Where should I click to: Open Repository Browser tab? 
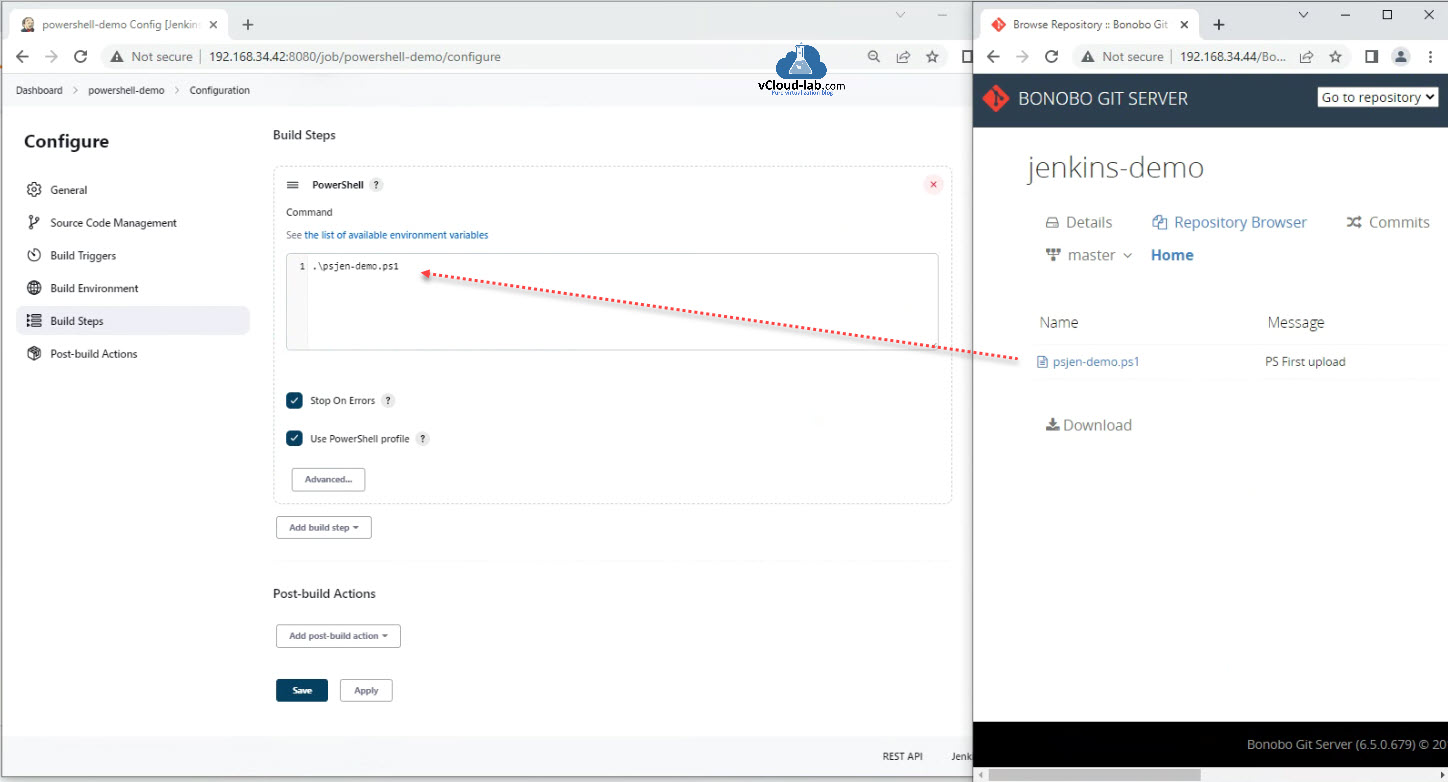click(x=1229, y=222)
